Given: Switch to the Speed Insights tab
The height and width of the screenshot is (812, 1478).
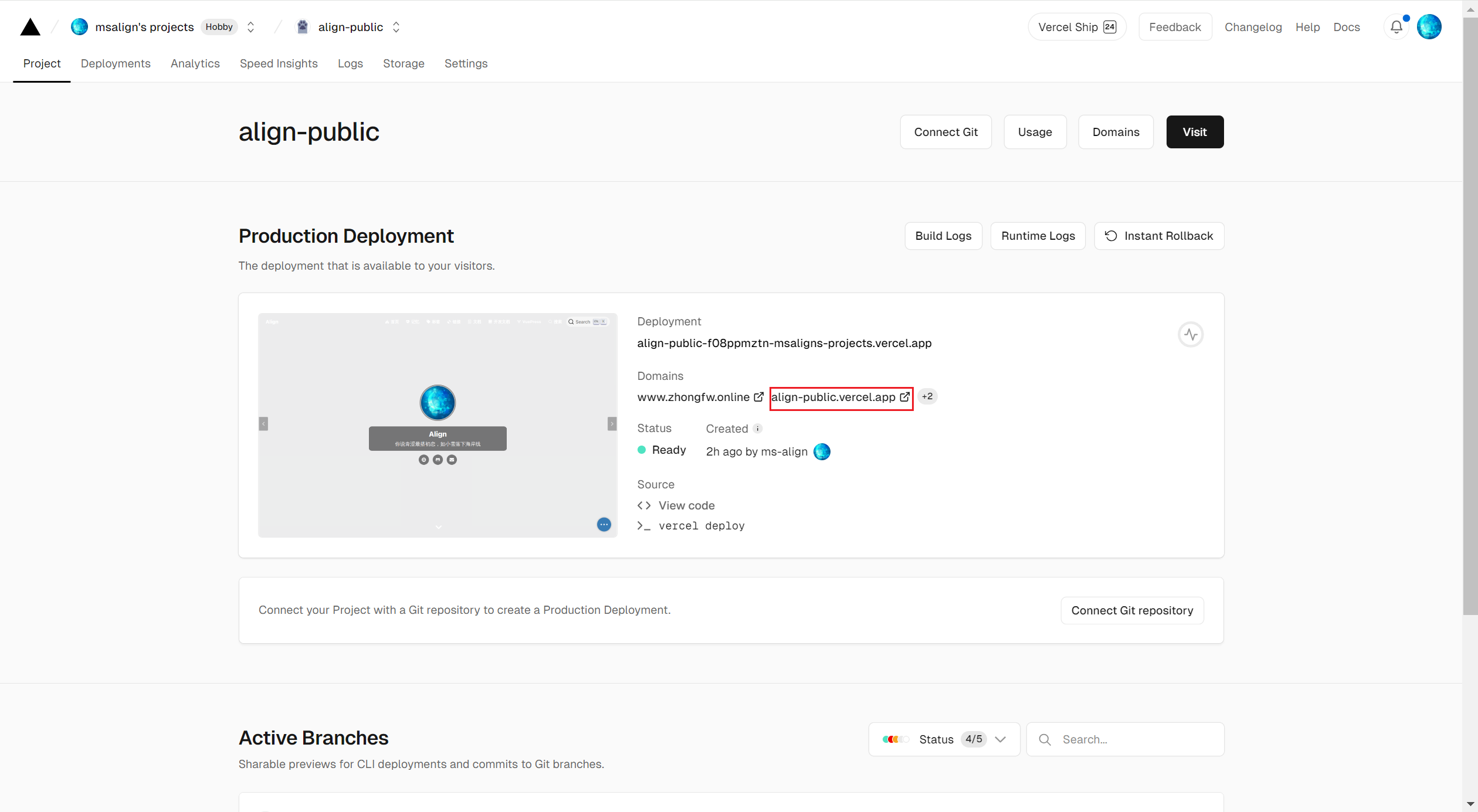Looking at the screenshot, I should coord(279,63).
